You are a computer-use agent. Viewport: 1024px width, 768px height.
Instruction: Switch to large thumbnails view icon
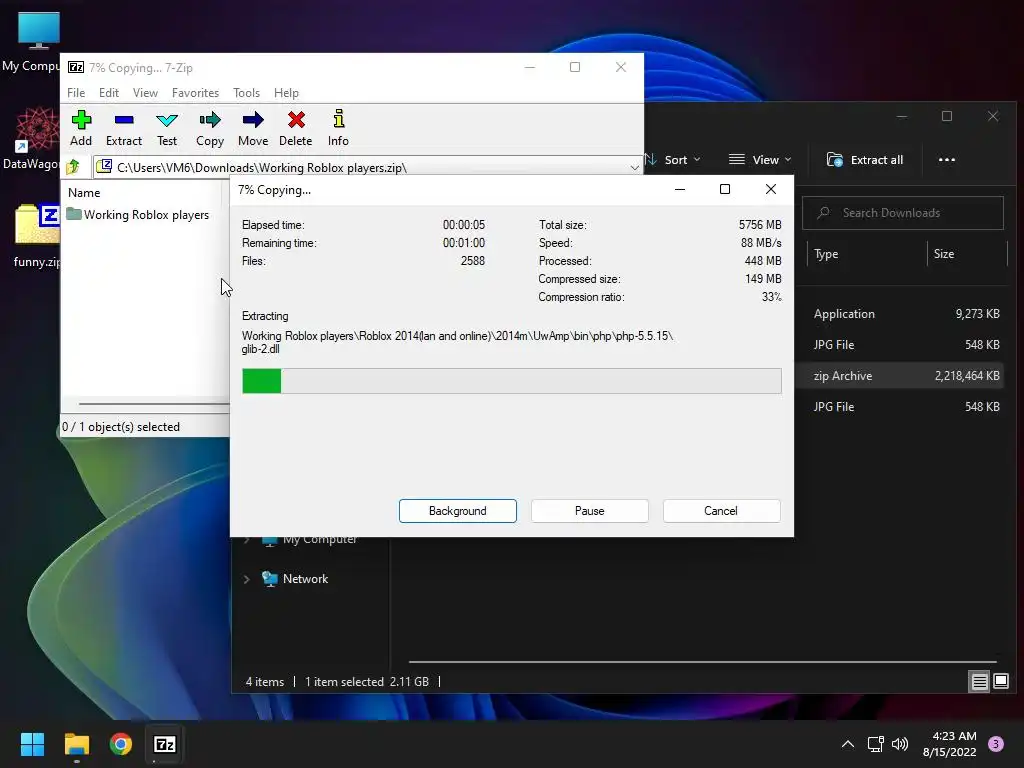pyautogui.click(x=1001, y=682)
